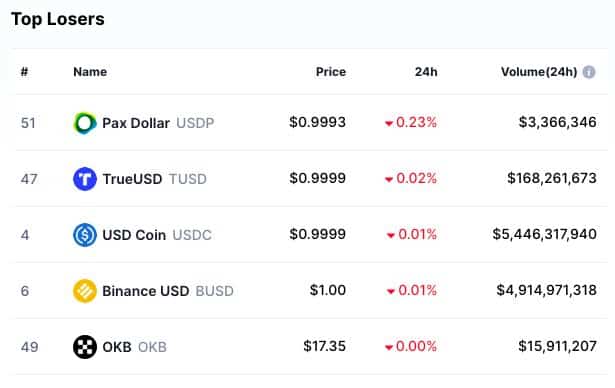Sort the table by Price column
615x388 pixels.
point(331,72)
